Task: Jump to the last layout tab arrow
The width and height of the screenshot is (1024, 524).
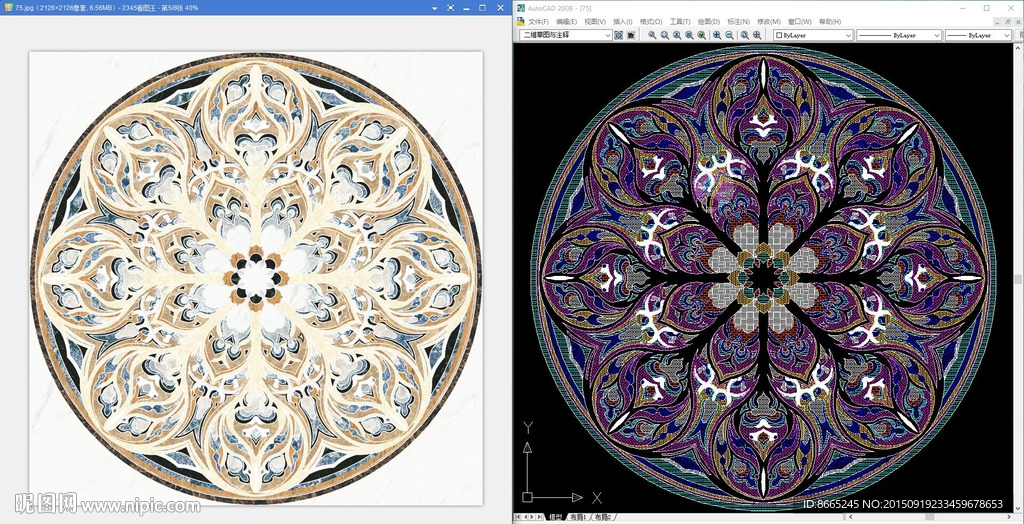Action: click(539, 517)
